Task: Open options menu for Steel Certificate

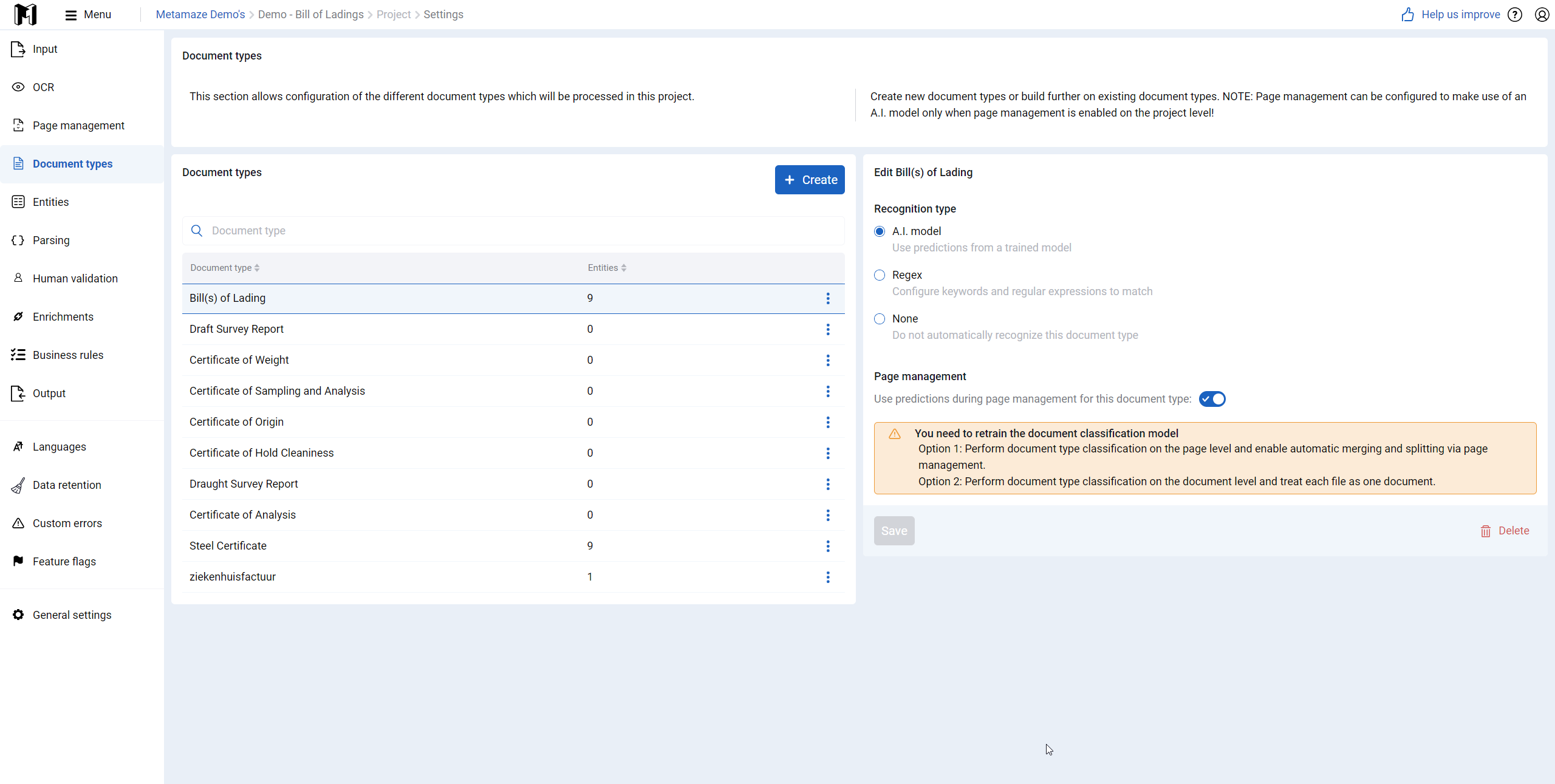Action: 828,546
